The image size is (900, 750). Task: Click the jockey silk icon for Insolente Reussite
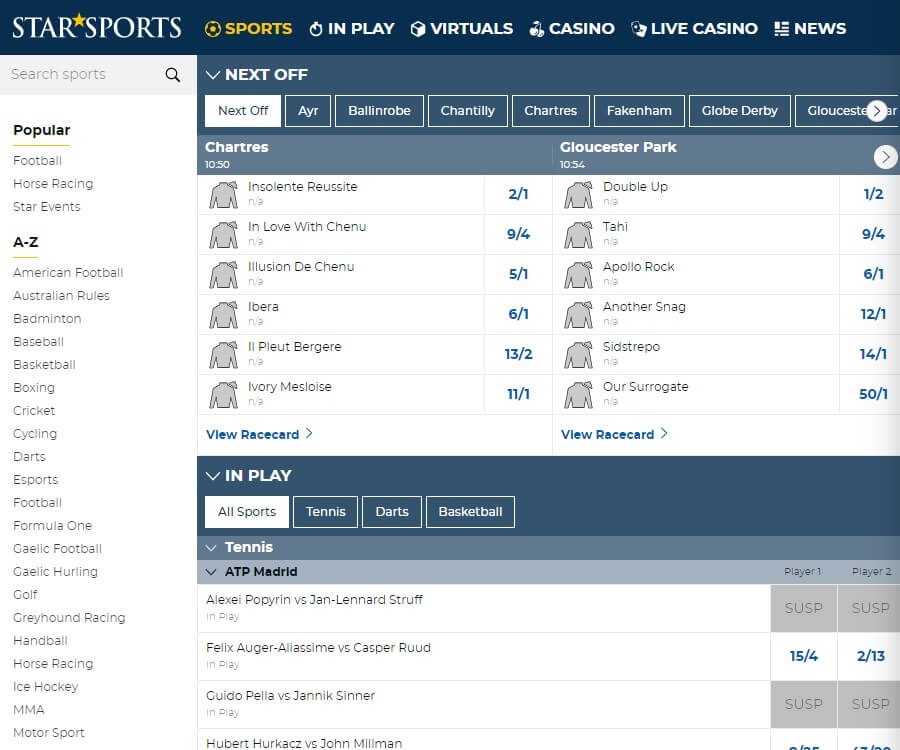coord(224,195)
